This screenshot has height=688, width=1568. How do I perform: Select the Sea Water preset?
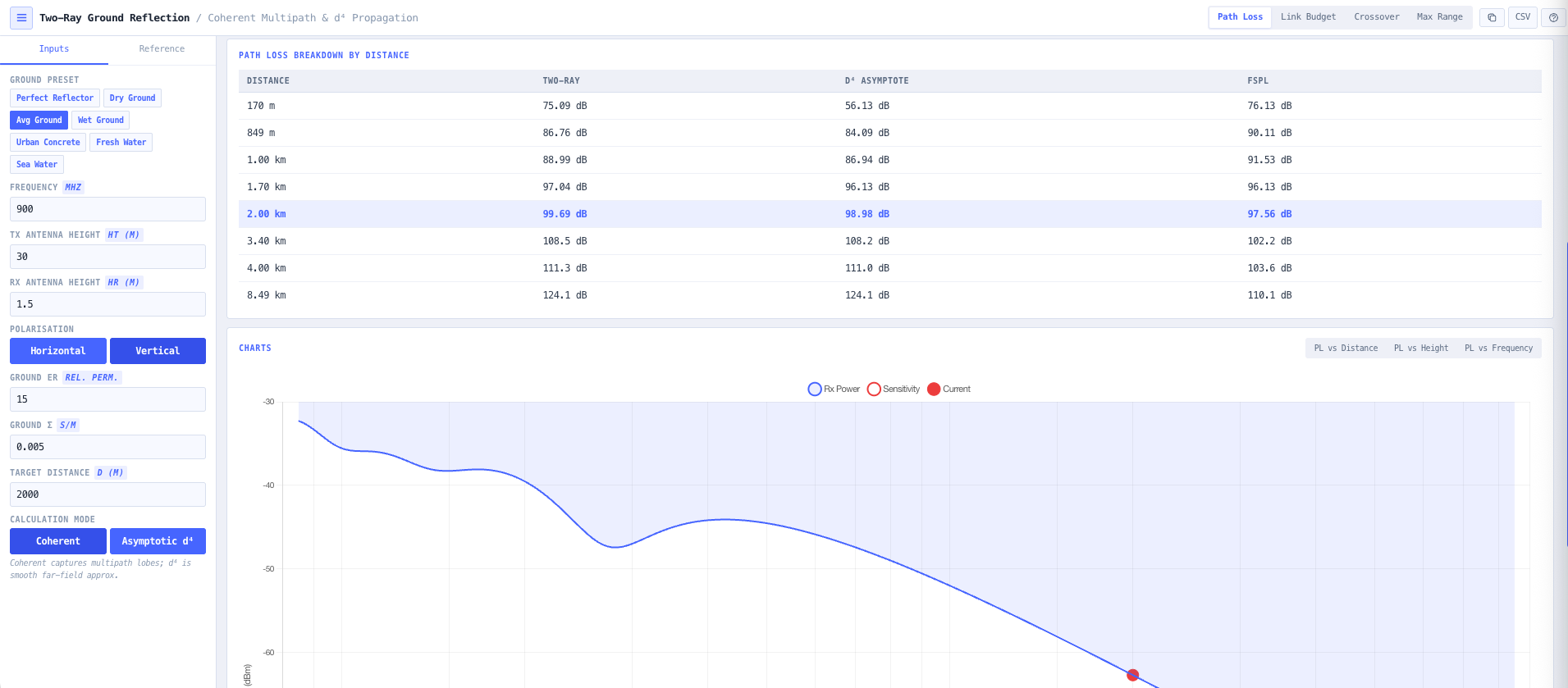point(37,164)
